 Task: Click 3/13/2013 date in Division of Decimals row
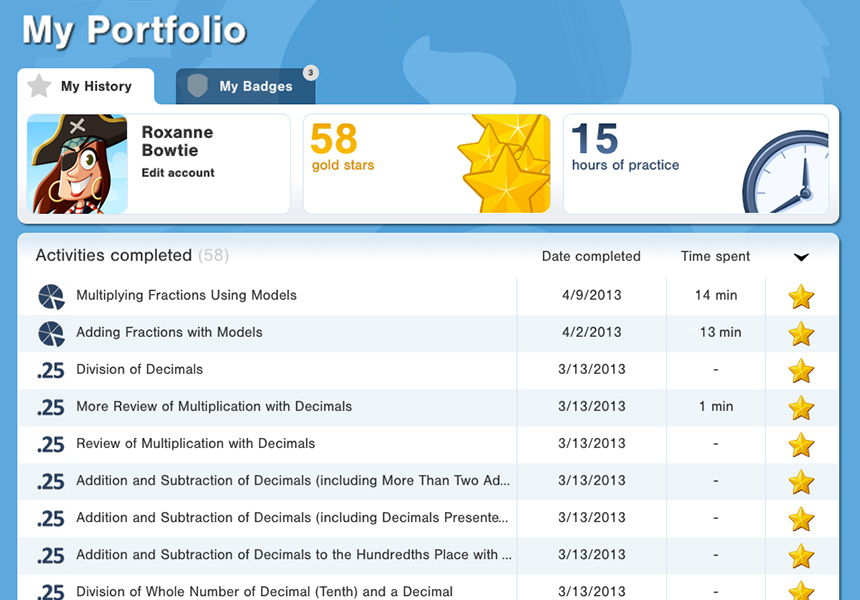coord(592,369)
